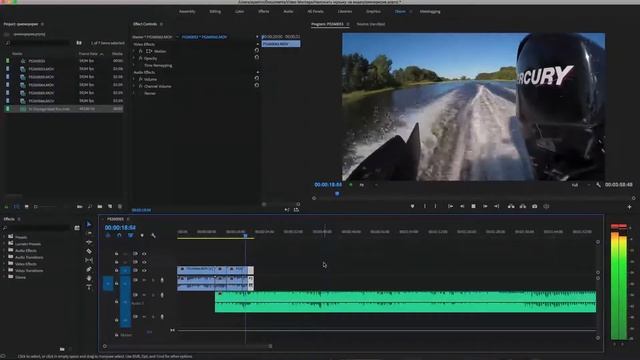Screen dimensions: 640x360
Task: Create new custom bin in Effects panel
Action: [x=62, y=349]
